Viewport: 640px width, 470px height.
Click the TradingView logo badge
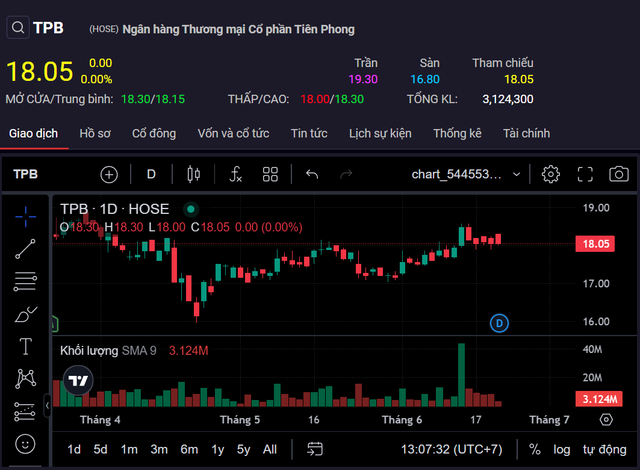(78, 381)
